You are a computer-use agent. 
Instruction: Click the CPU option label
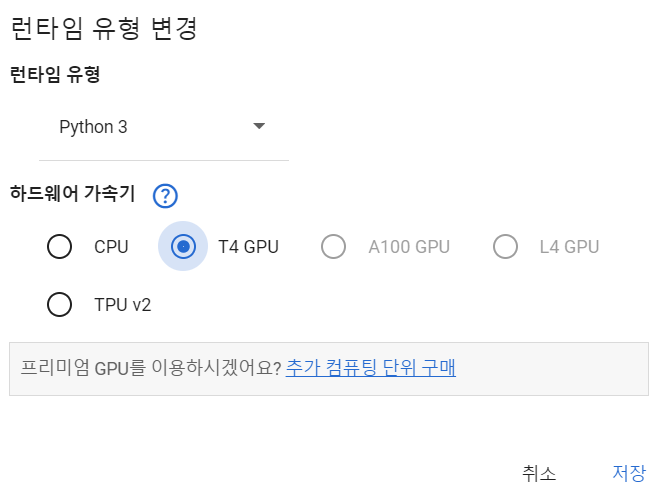(x=111, y=247)
